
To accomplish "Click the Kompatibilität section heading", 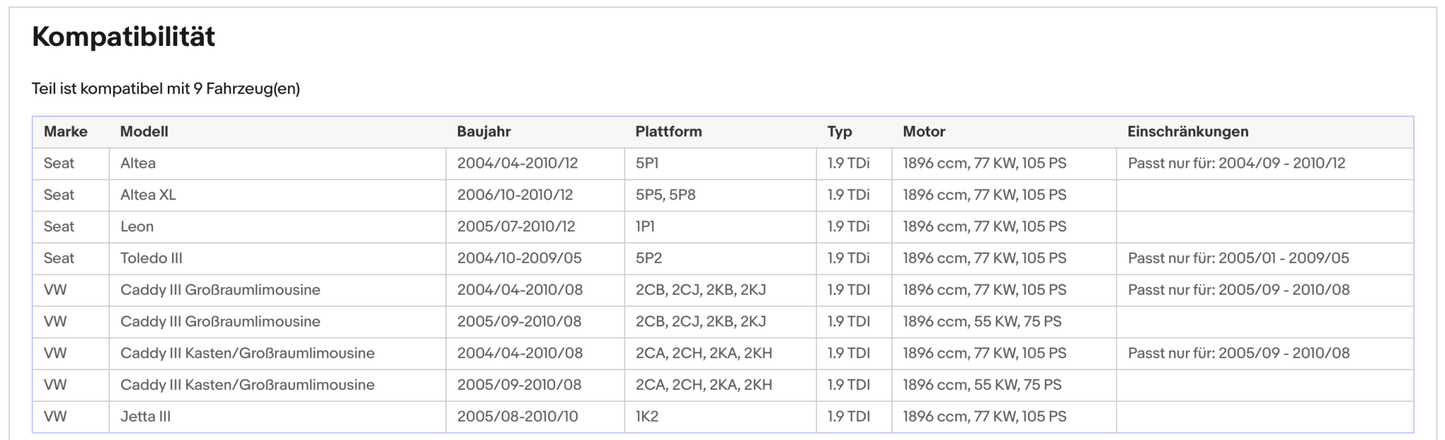I will [x=123, y=38].
